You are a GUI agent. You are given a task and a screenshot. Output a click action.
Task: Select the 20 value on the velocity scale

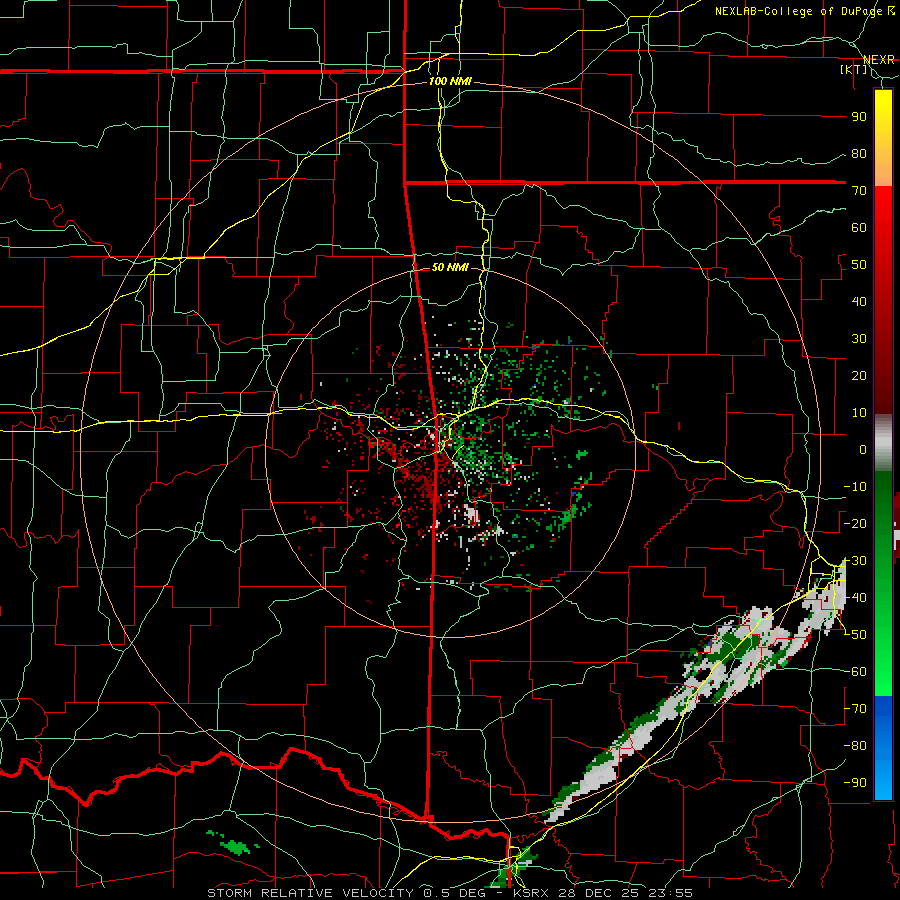[x=859, y=376]
